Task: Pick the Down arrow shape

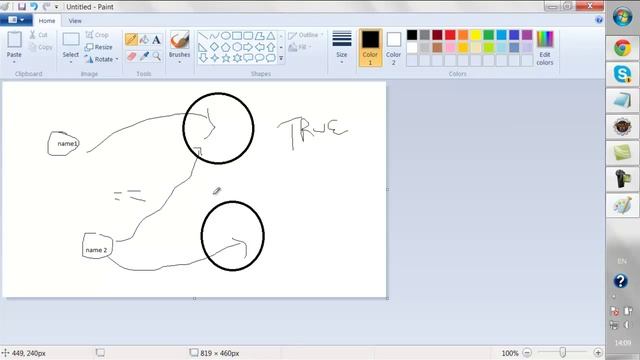Action: pos(203,58)
